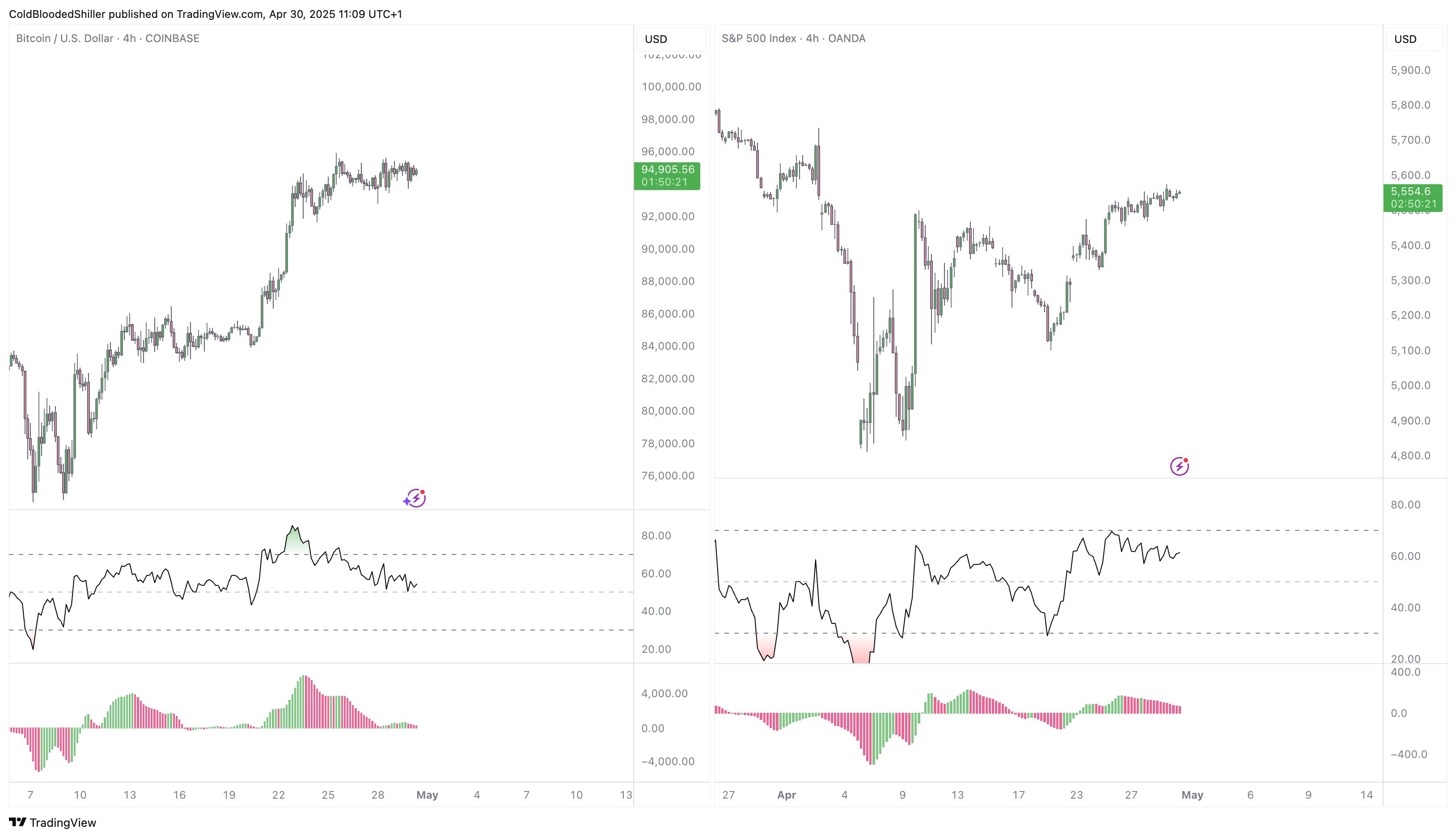
Task: Click the 5,900.0 level on the S&P price axis
Action: click(1410, 70)
